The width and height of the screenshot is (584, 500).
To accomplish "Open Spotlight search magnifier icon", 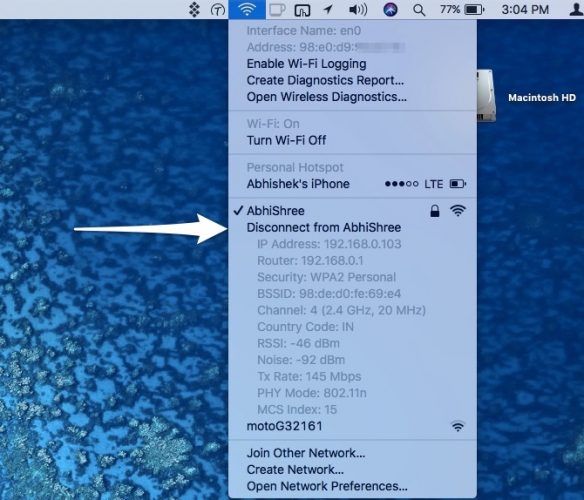I will coord(419,10).
